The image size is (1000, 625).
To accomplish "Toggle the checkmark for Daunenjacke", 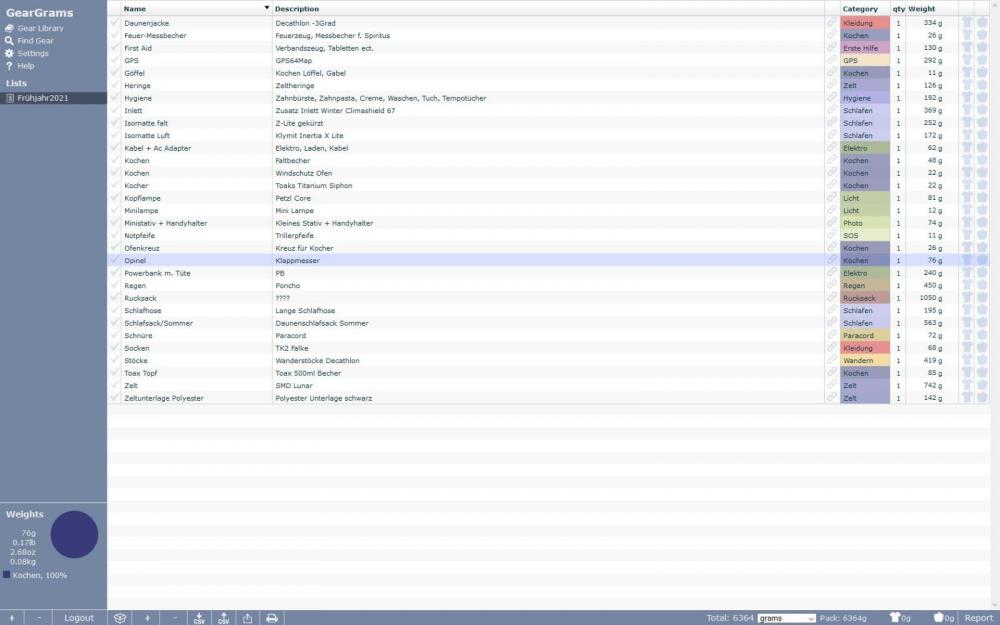I will [115, 22].
